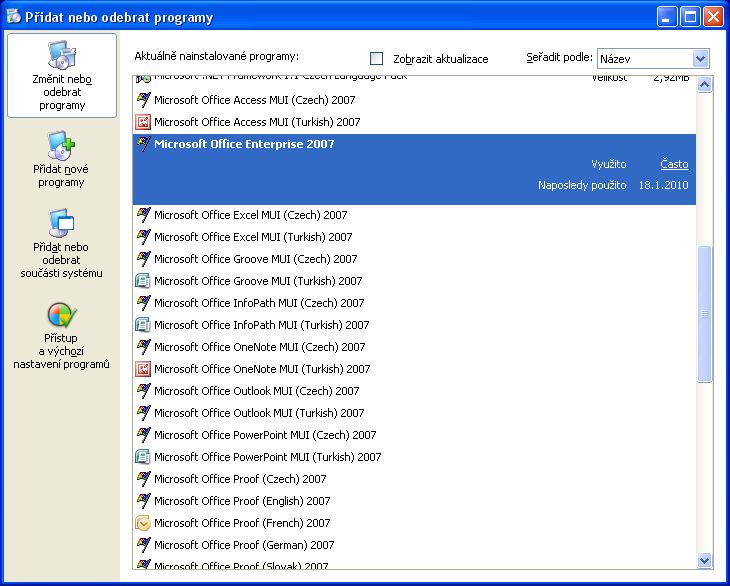Enable Zobrazit aktualizace checkbox

[376, 59]
